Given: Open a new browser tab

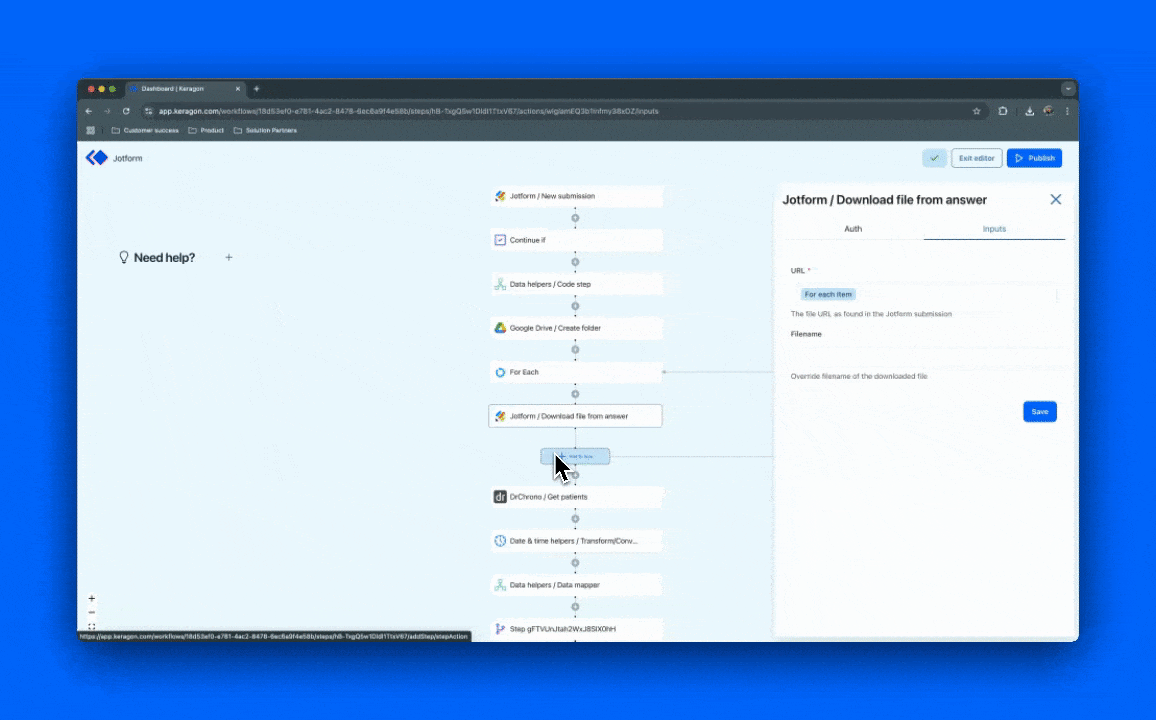Looking at the screenshot, I should tap(257, 88).
